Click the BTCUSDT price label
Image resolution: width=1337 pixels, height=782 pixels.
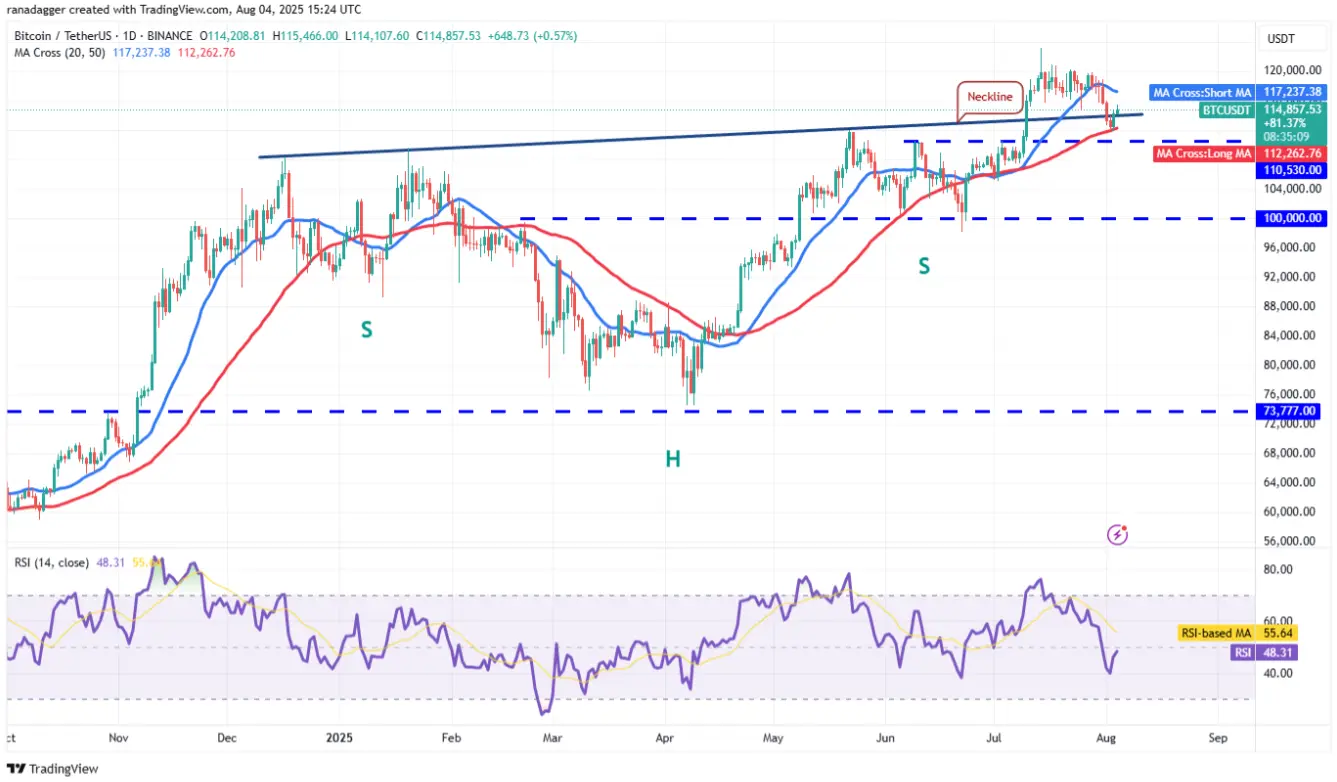click(x=1225, y=110)
